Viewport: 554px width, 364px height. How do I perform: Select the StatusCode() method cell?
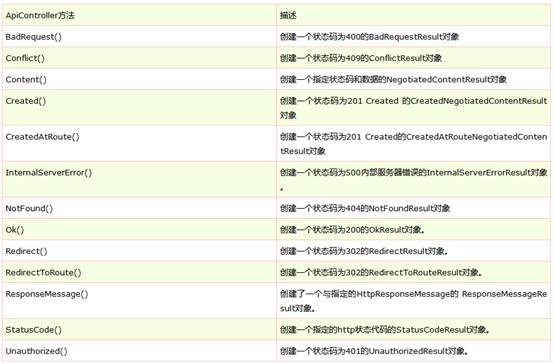(140, 330)
